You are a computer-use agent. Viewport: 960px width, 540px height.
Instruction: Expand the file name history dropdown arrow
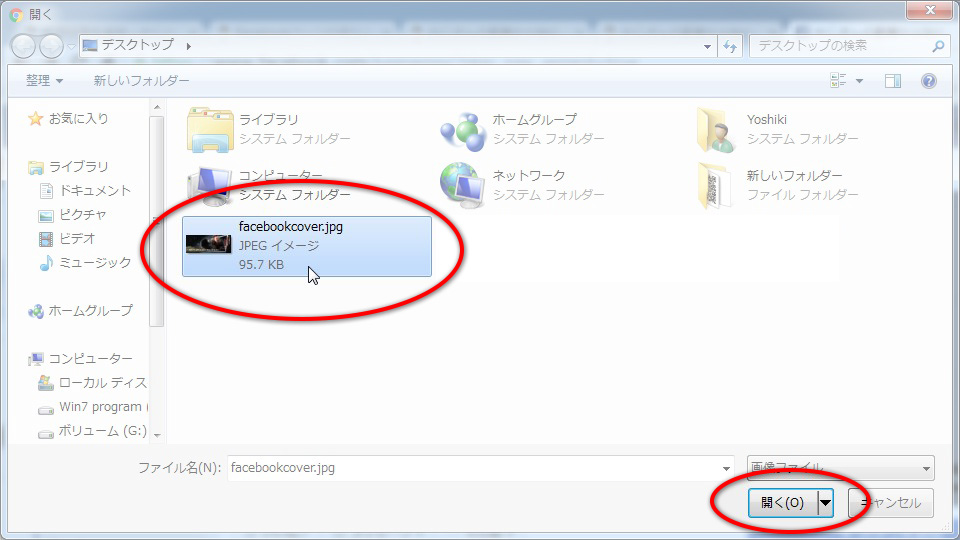(726, 468)
